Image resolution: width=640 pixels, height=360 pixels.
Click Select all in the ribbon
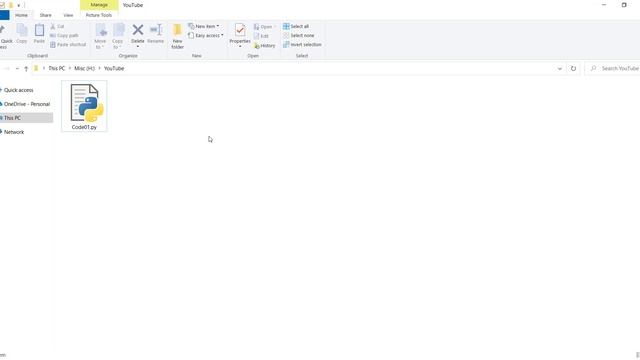[x=296, y=26]
